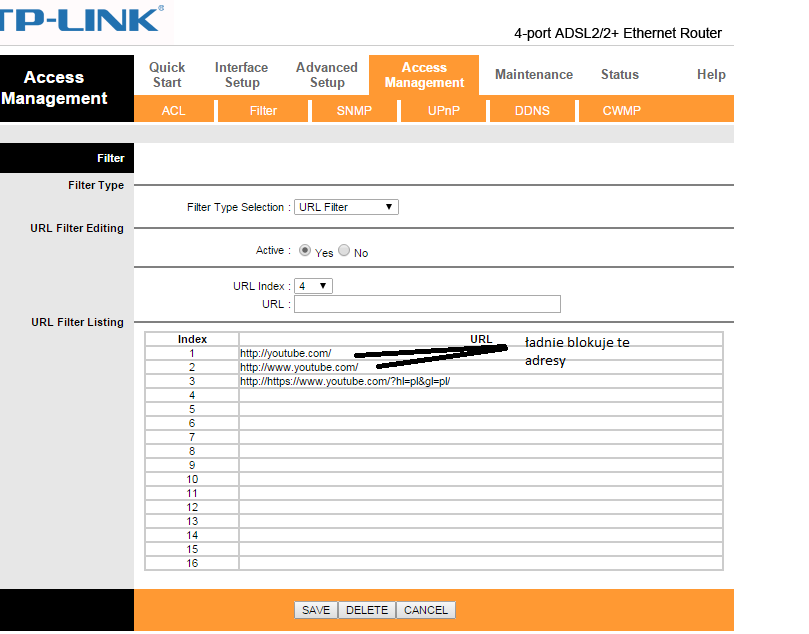Open the Status tab
The height and width of the screenshot is (634, 809).
click(x=620, y=74)
